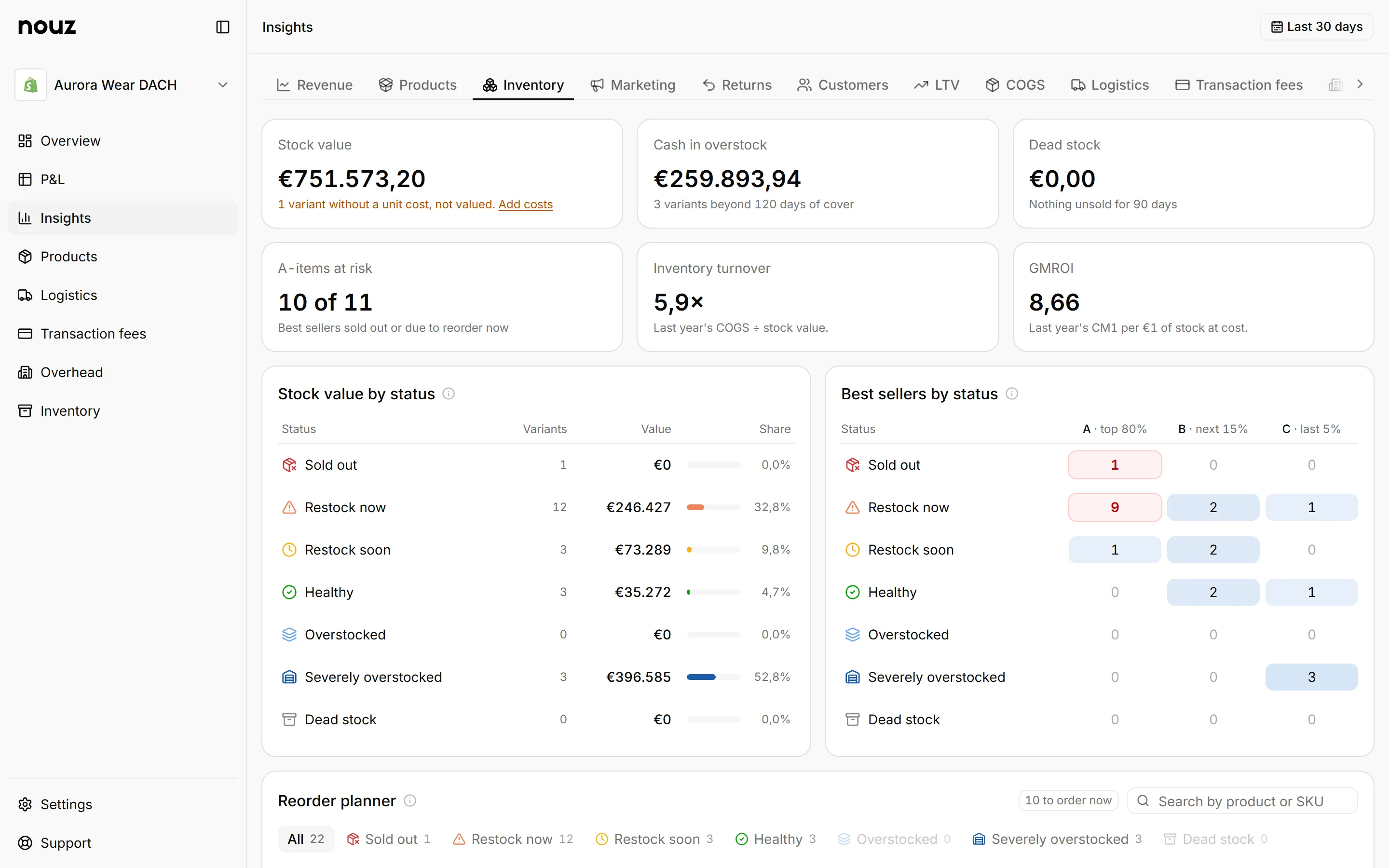Click the Restock now share bar
Image resolution: width=1389 pixels, height=868 pixels.
click(x=713, y=507)
